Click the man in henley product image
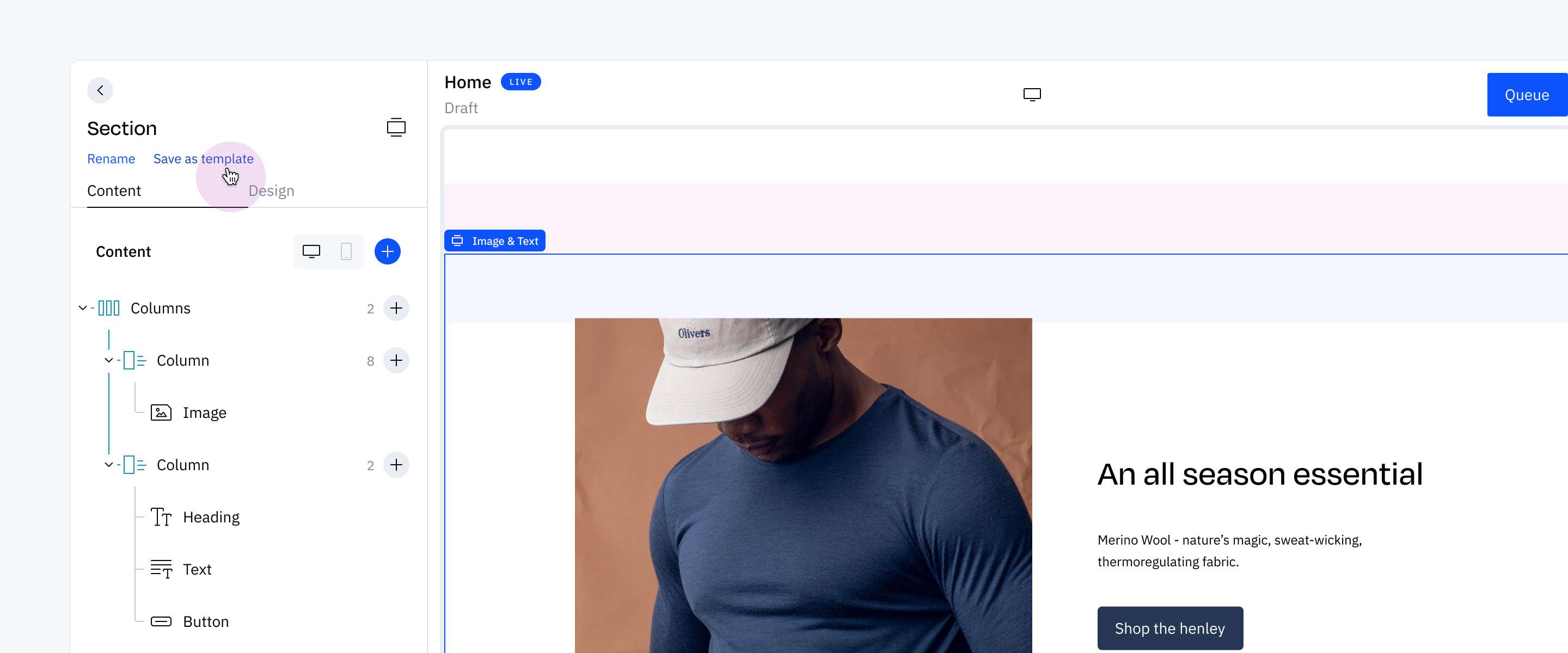 coord(803,485)
